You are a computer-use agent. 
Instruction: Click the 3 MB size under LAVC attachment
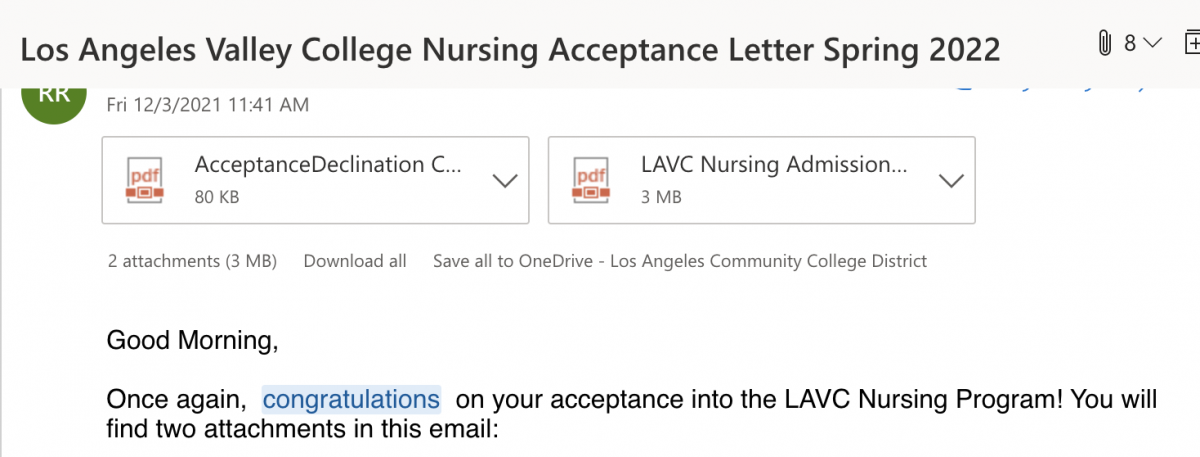click(x=661, y=198)
